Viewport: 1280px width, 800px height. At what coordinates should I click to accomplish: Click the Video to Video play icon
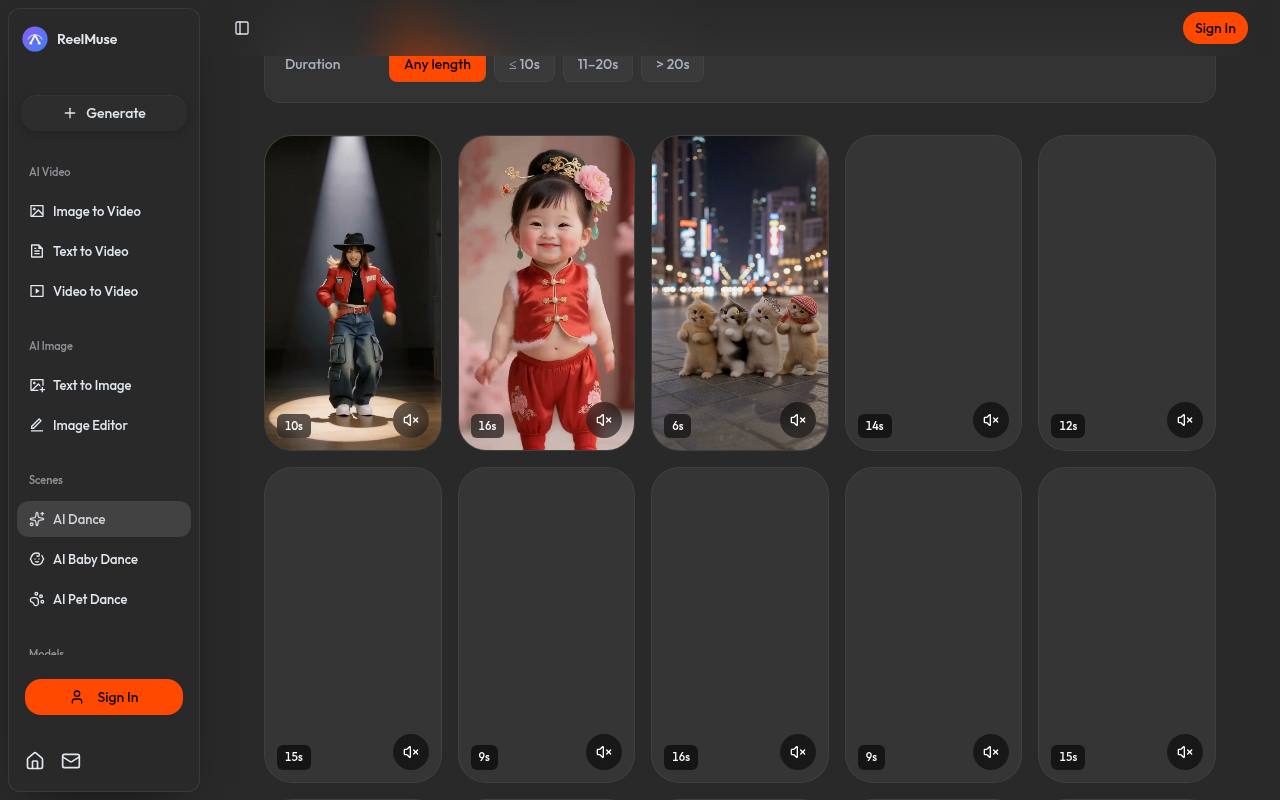(x=37, y=291)
